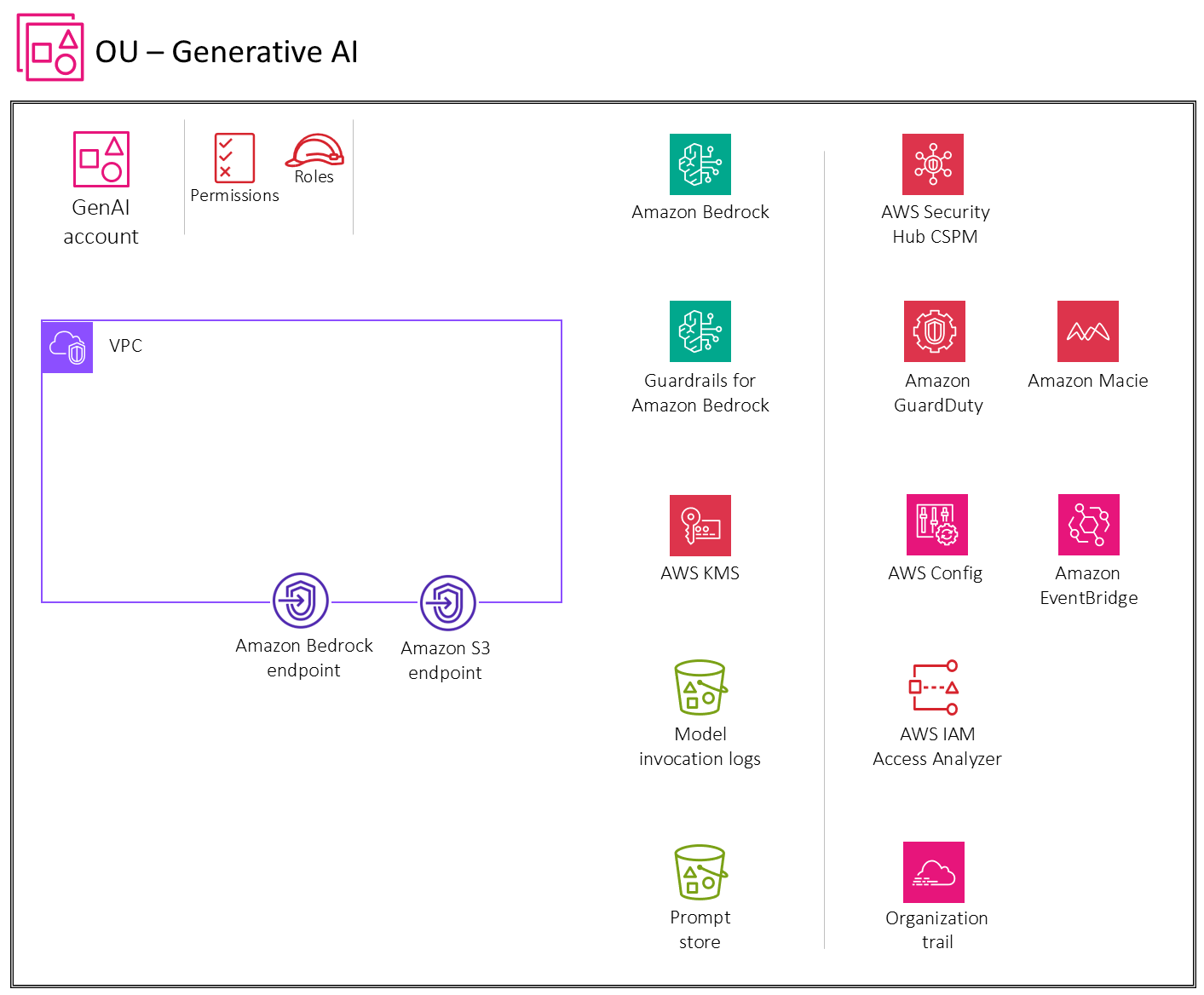The image size is (1204, 995).
Task: Click the OU Generative AI header icon
Action: [50, 48]
